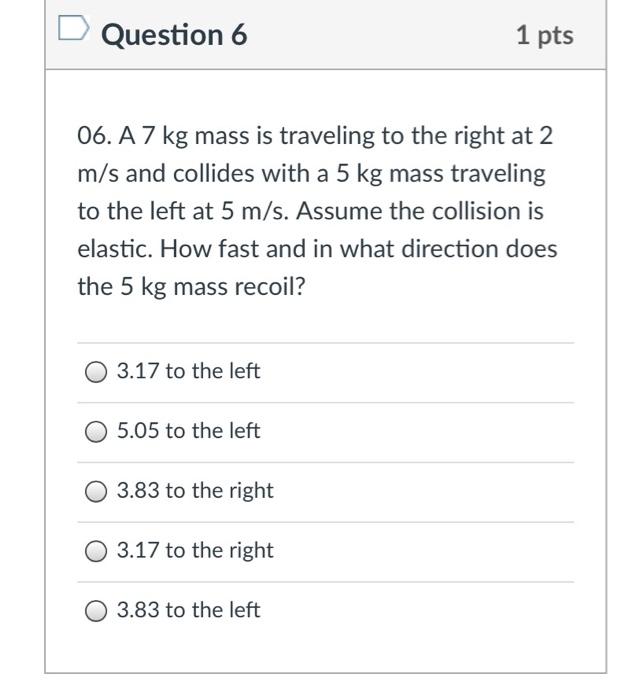Viewport: 625px width, 700px height.
Task: Select the '3.17 to the left' radio button
Action: coord(96,372)
